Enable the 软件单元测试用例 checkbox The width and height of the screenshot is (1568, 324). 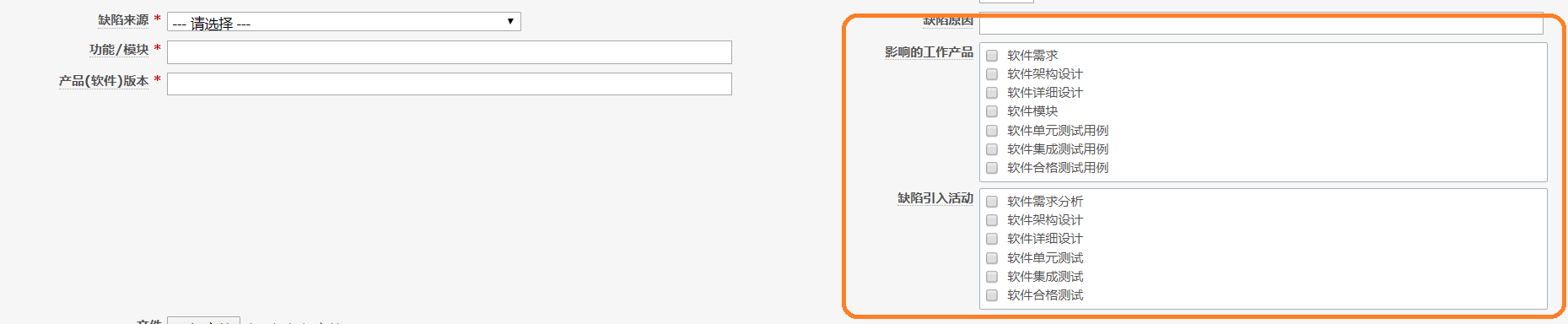(992, 131)
